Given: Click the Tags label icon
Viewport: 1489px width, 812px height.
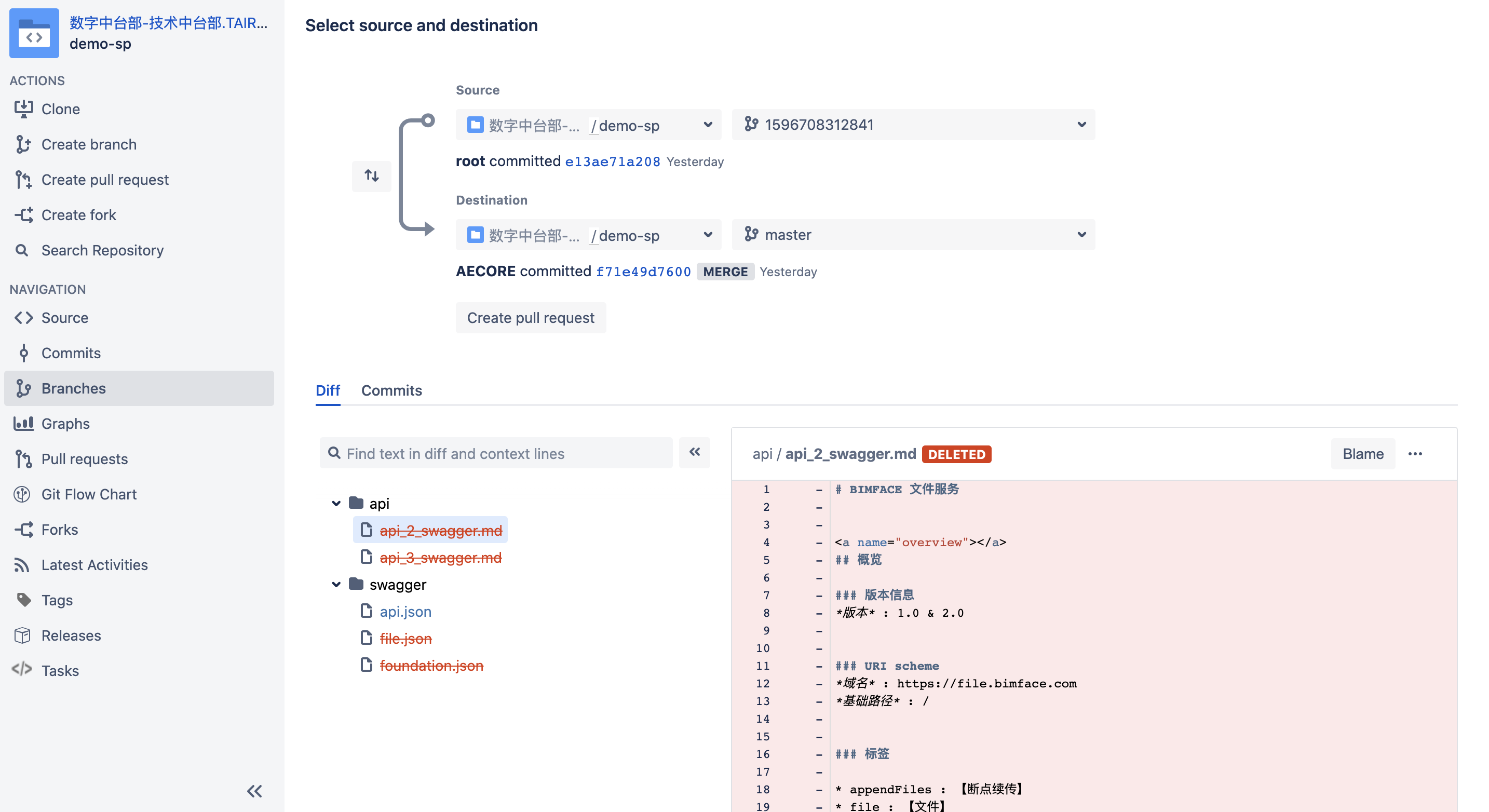Looking at the screenshot, I should click(23, 600).
